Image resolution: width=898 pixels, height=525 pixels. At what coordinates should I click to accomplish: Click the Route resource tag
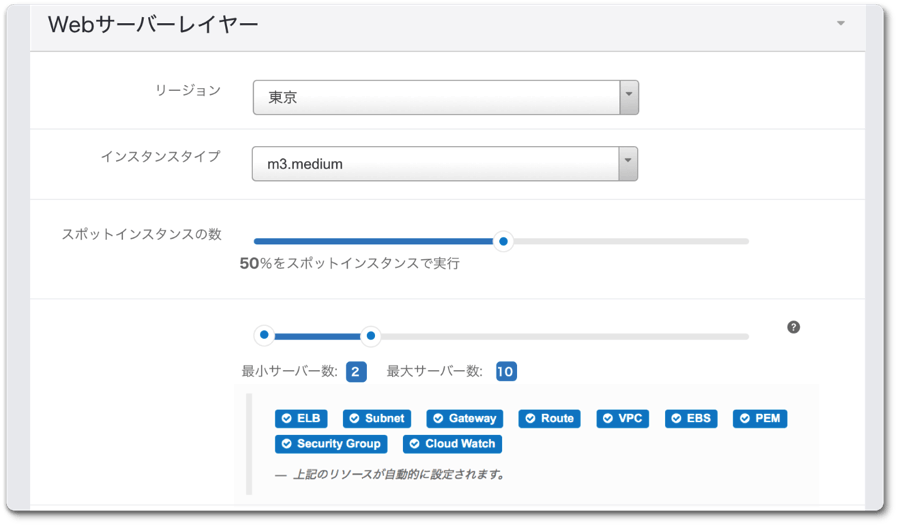[550, 418]
